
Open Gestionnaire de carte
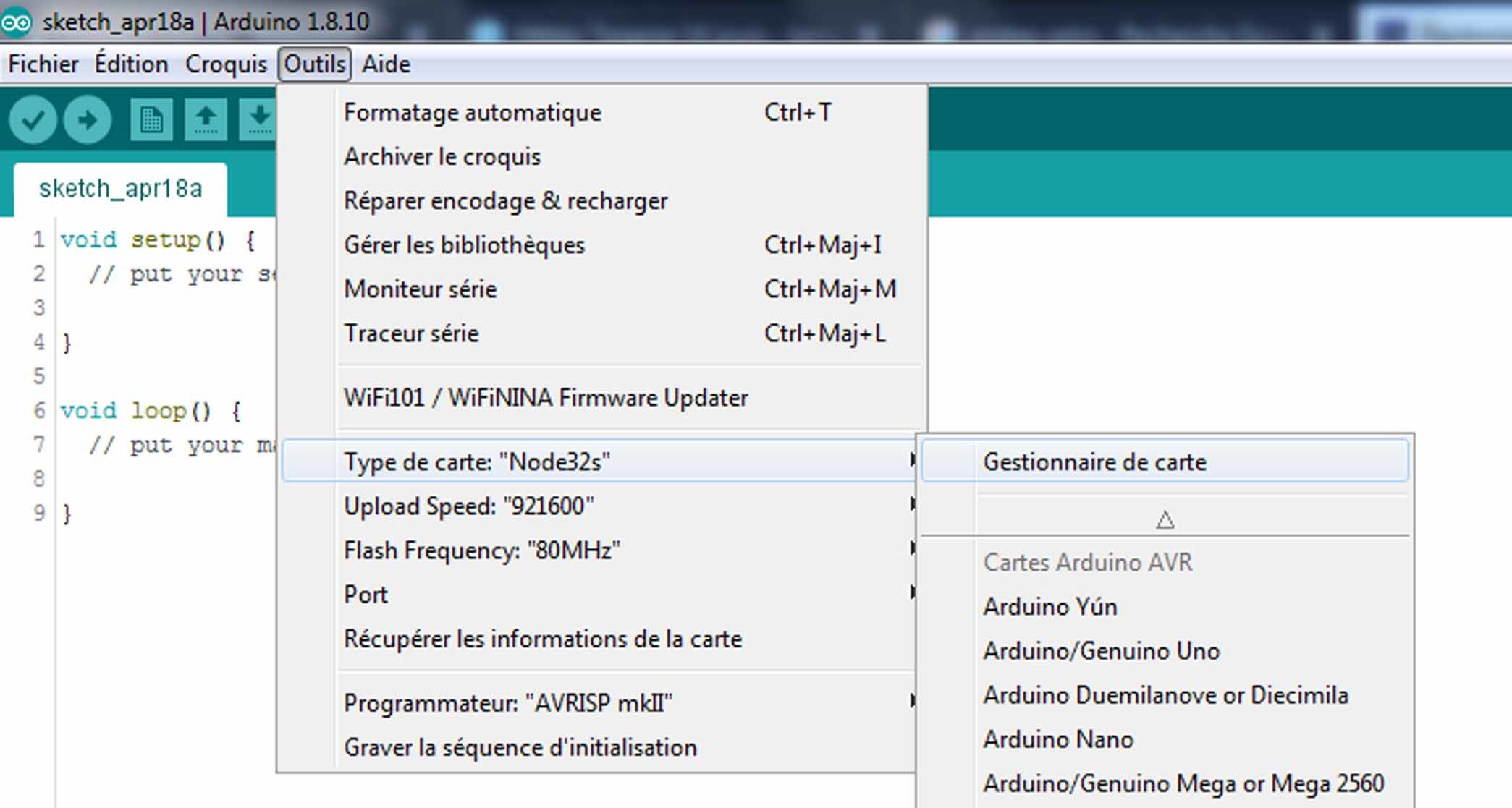click(1094, 462)
